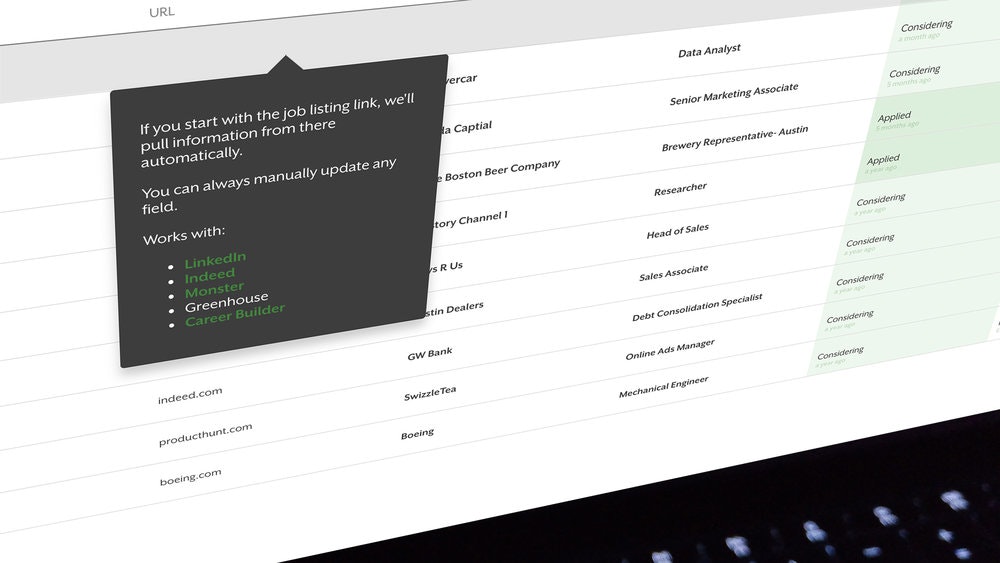
Task: Select the Researcher job title
Action: 680,189
